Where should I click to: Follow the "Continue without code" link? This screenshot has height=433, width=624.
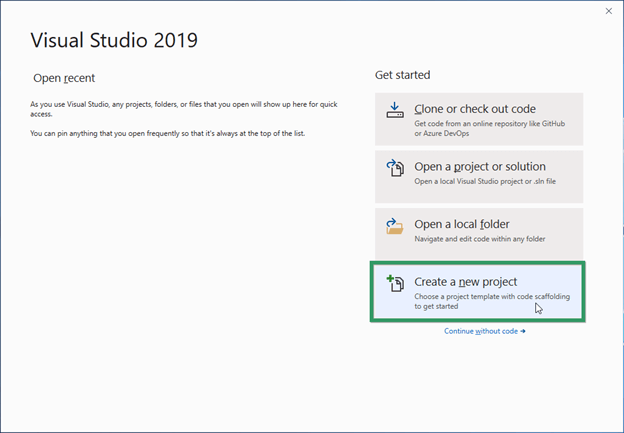click(x=480, y=331)
